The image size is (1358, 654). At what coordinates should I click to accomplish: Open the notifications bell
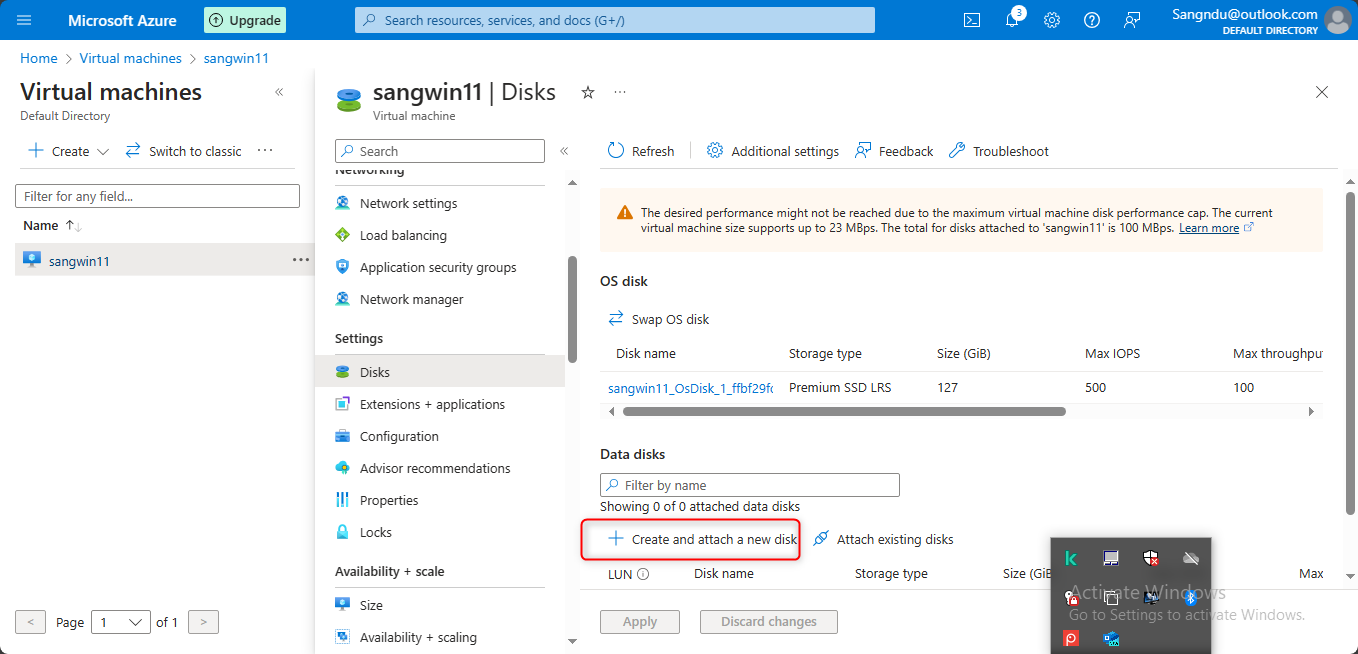(x=1012, y=20)
